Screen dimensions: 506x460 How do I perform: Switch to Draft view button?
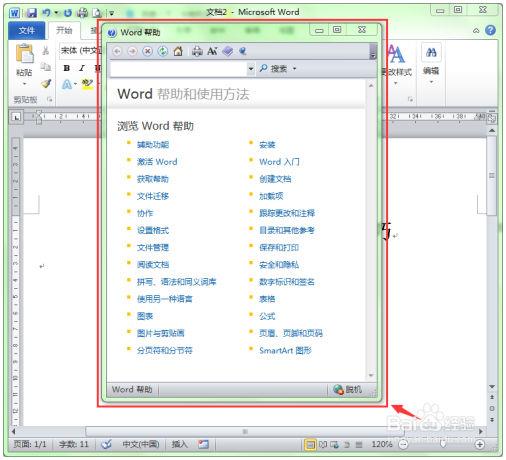(359, 444)
